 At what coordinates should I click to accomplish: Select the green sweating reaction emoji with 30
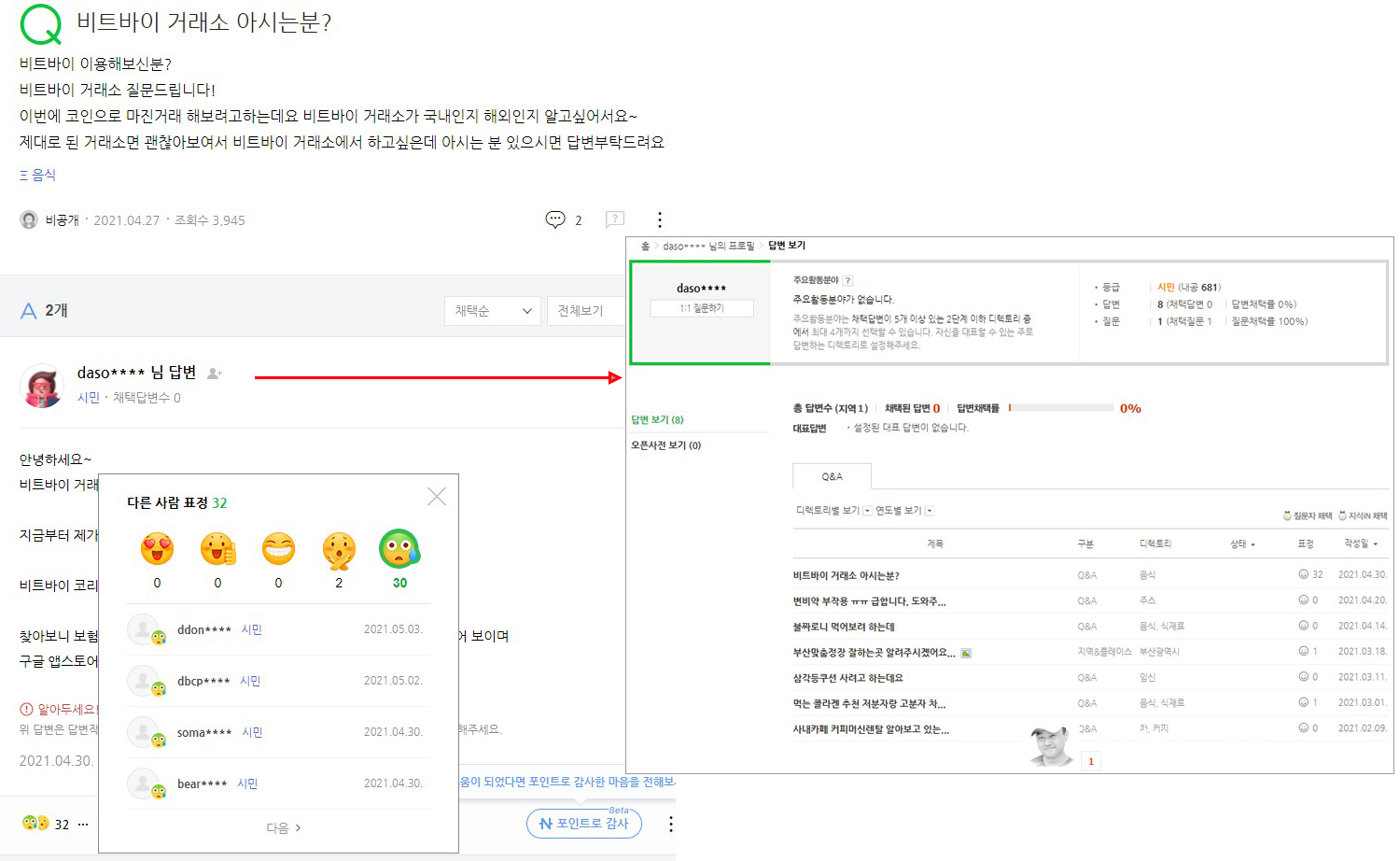399,548
